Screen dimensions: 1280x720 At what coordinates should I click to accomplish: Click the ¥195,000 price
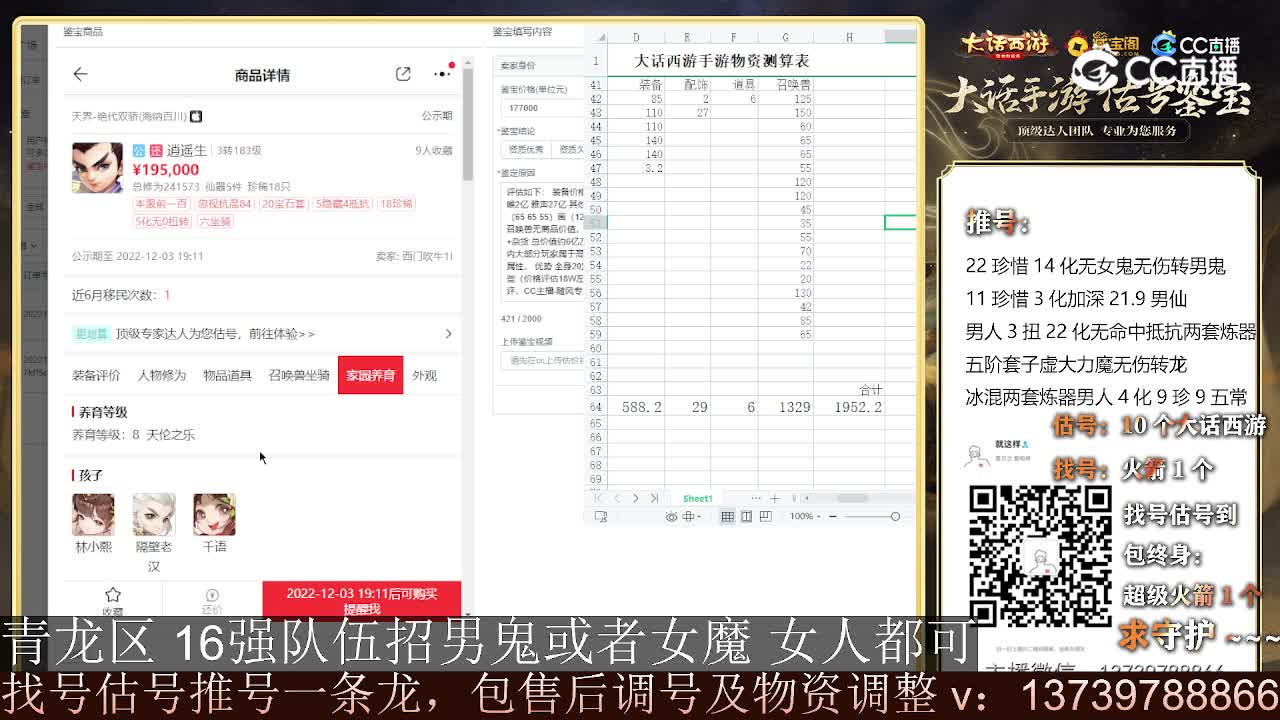click(166, 170)
